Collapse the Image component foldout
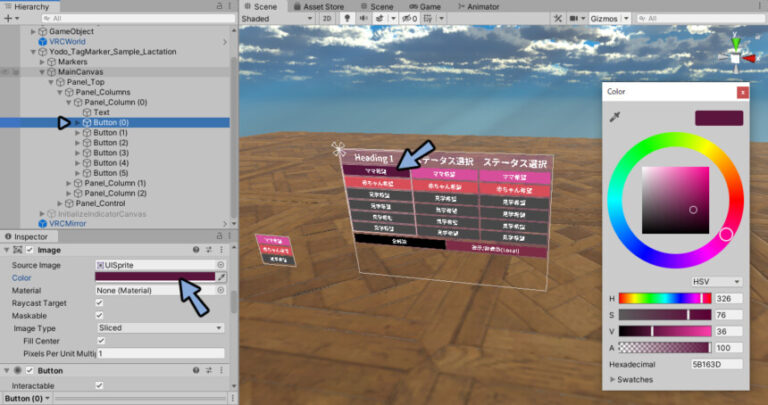This screenshot has width=768, height=405. click(6, 250)
